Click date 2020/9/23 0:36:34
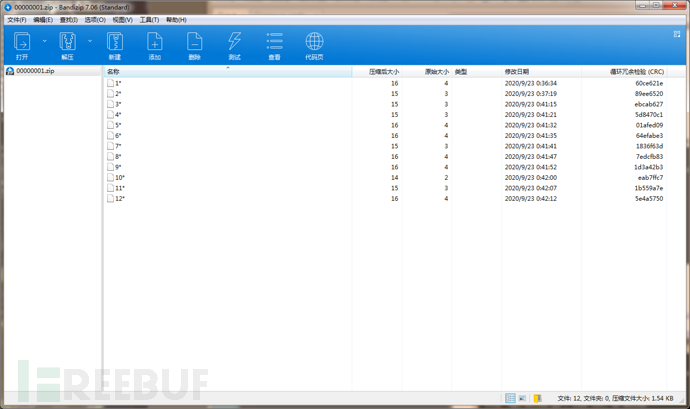This screenshot has height=409, width=690. [531, 83]
